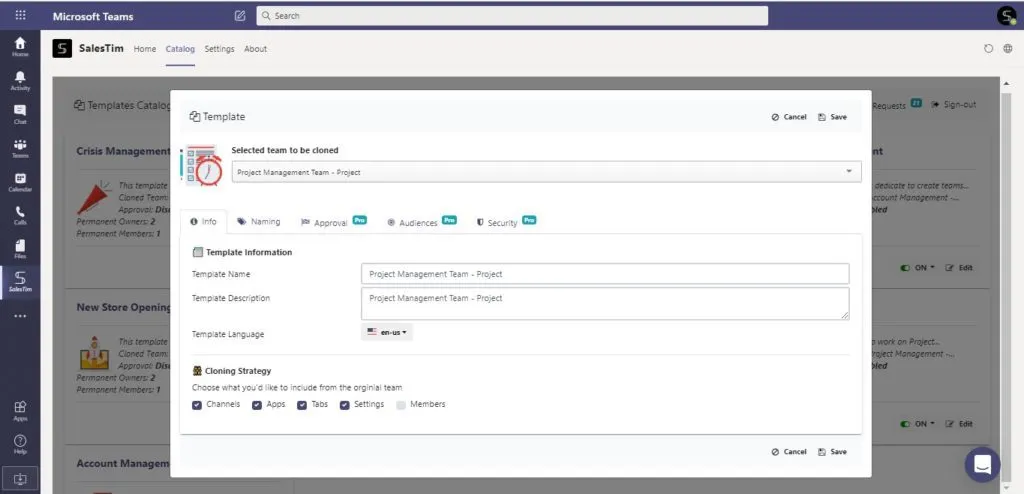Open the en-us language dropdown
1024x494 pixels.
click(387, 332)
